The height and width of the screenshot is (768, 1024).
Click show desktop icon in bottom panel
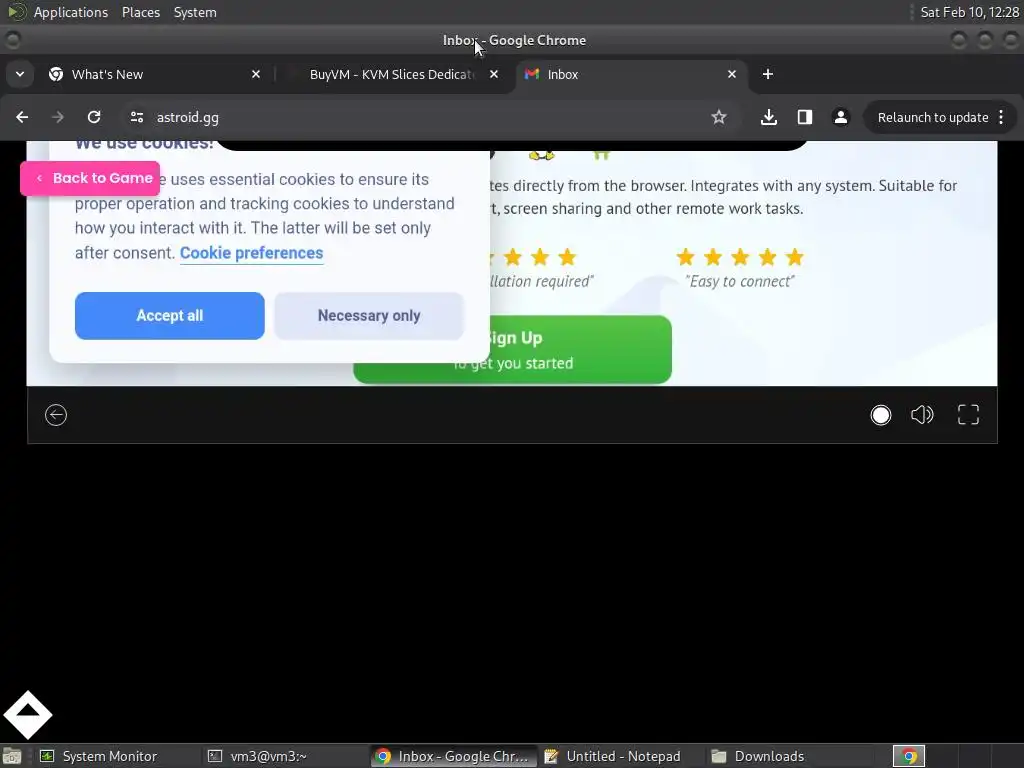(x=12, y=756)
